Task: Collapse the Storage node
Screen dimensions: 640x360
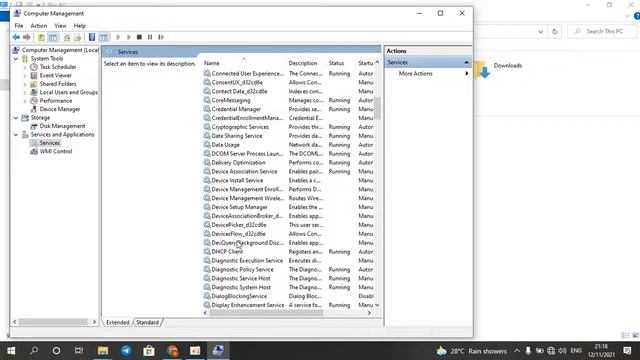Action: pyautogui.click(x=16, y=118)
